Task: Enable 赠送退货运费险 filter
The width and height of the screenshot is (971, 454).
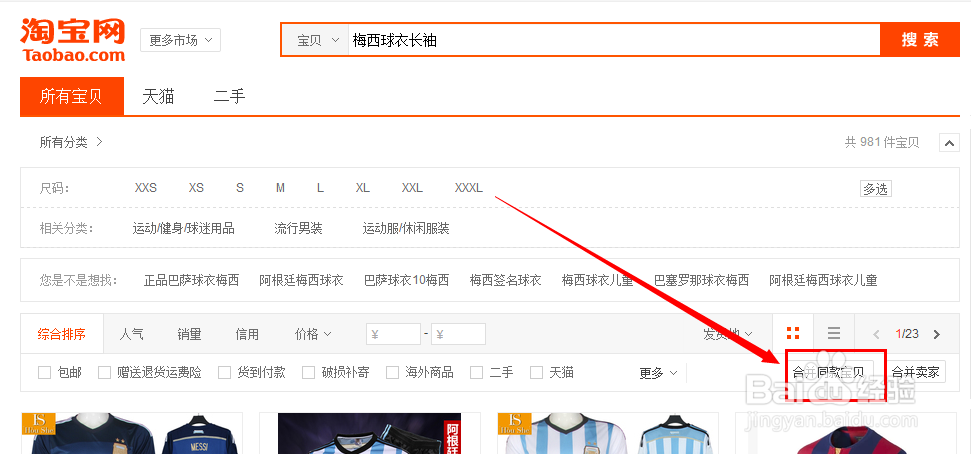Action: pyautogui.click(x=105, y=373)
